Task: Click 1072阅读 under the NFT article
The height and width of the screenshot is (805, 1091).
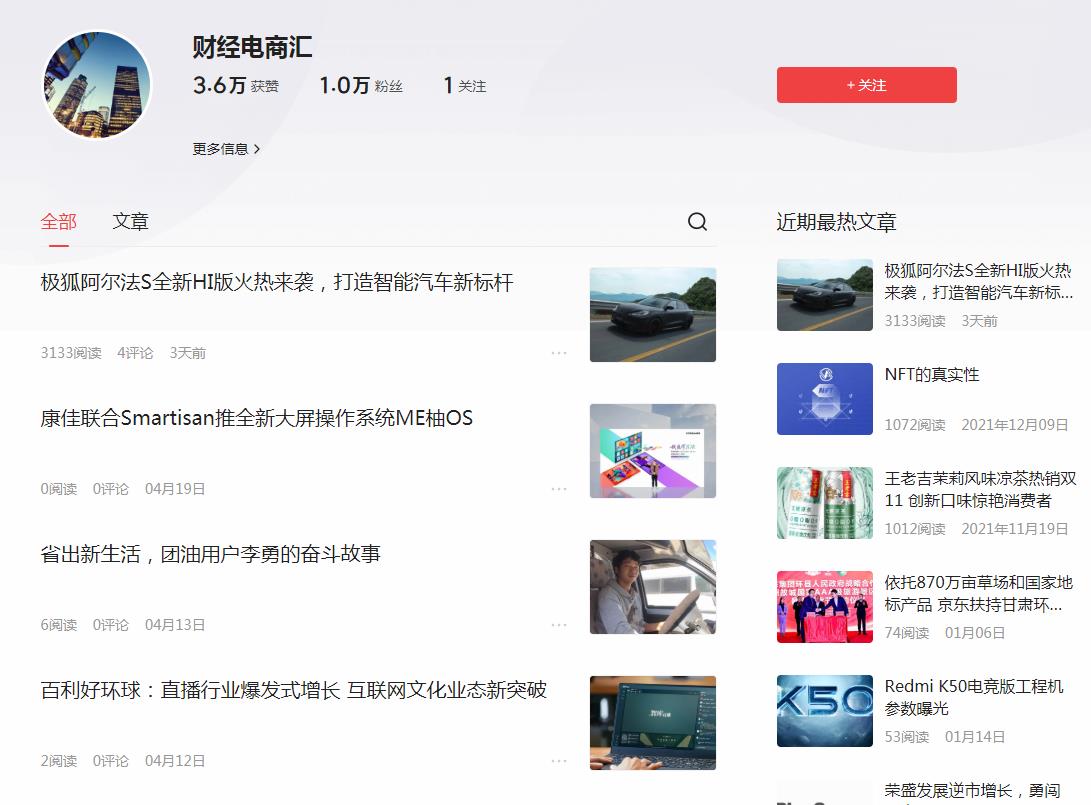Action: coord(915,424)
